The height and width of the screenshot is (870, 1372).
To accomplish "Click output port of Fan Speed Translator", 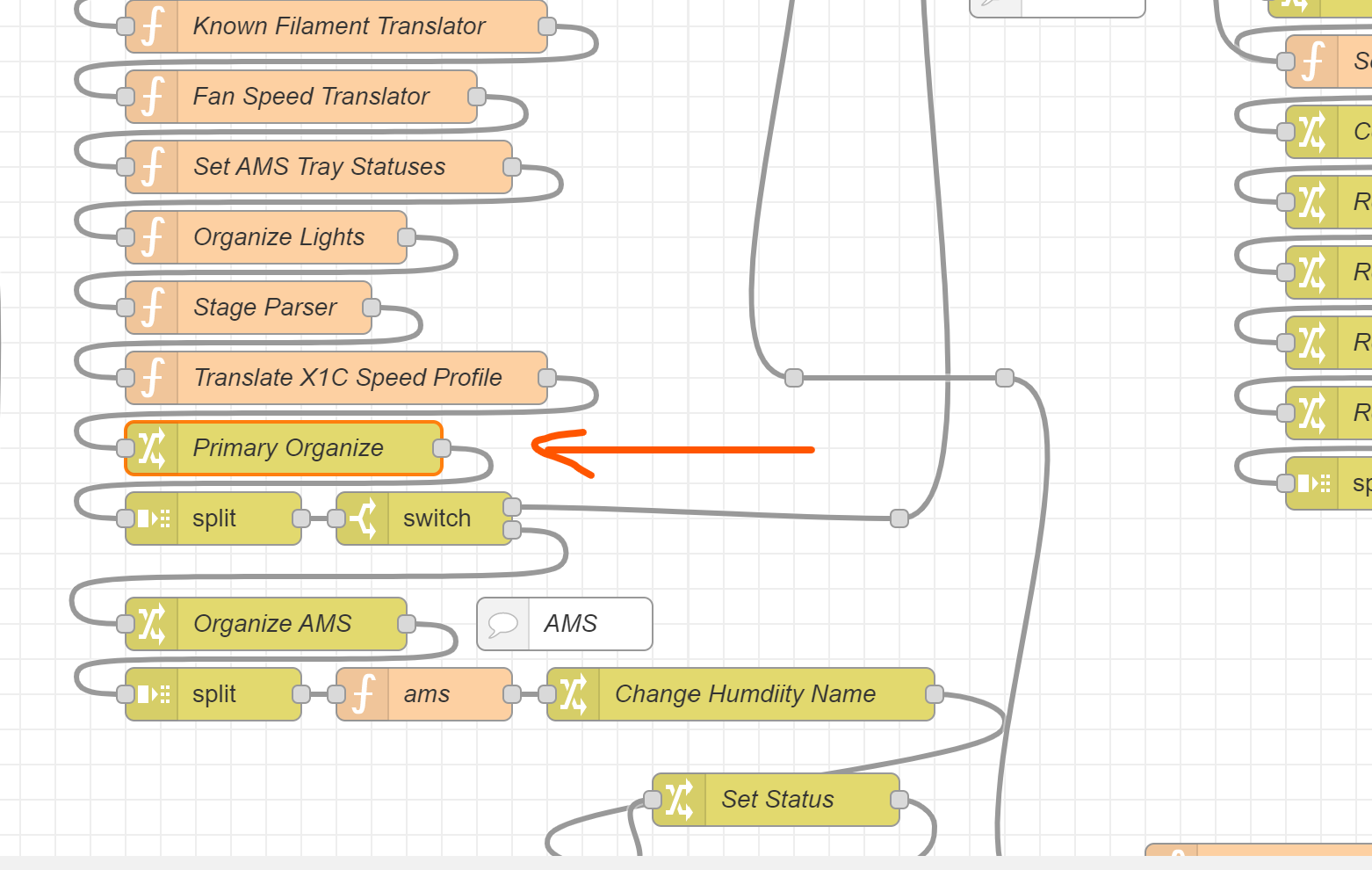I will tap(477, 97).
